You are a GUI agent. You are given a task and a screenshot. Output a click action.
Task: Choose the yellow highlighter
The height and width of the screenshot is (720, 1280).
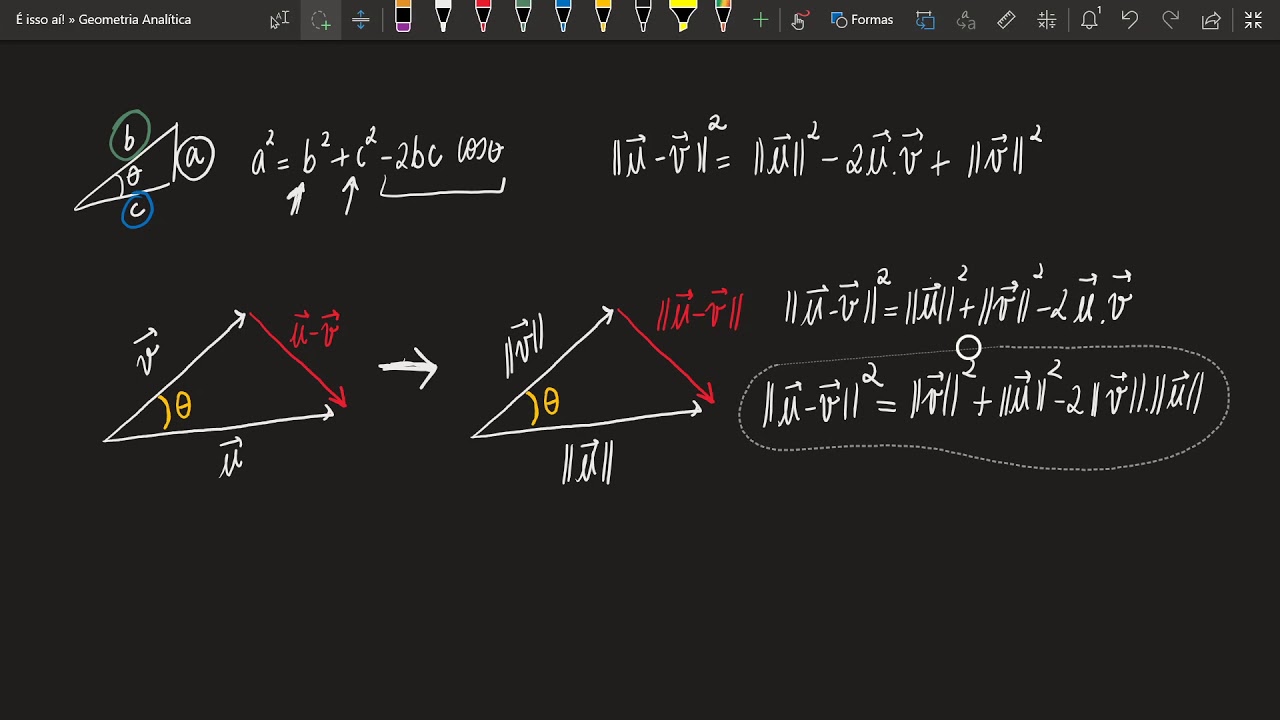(683, 18)
